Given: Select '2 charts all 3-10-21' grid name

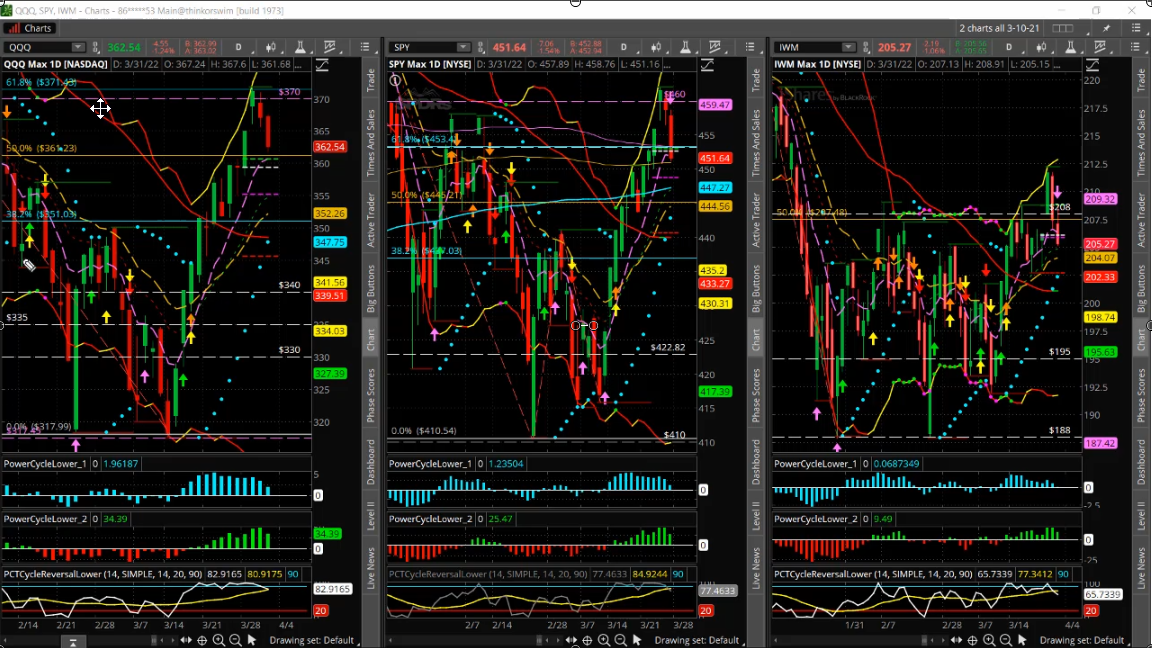Looking at the screenshot, I should (x=999, y=28).
